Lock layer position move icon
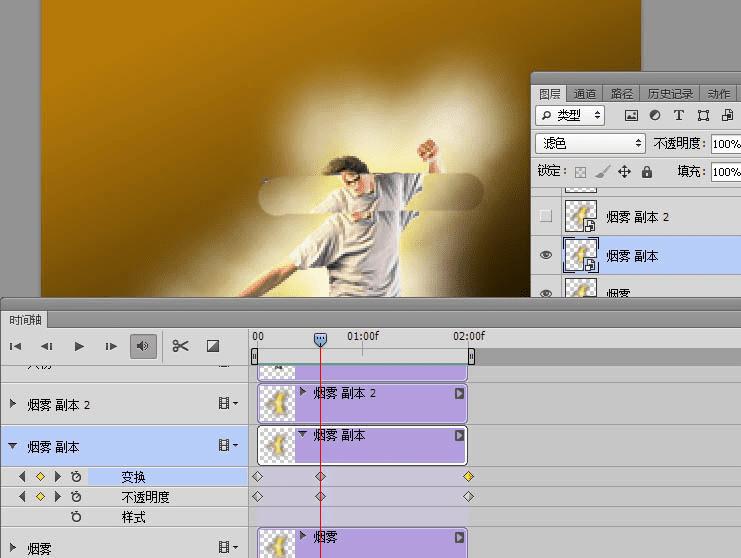The height and width of the screenshot is (558, 741). click(624, 172)
